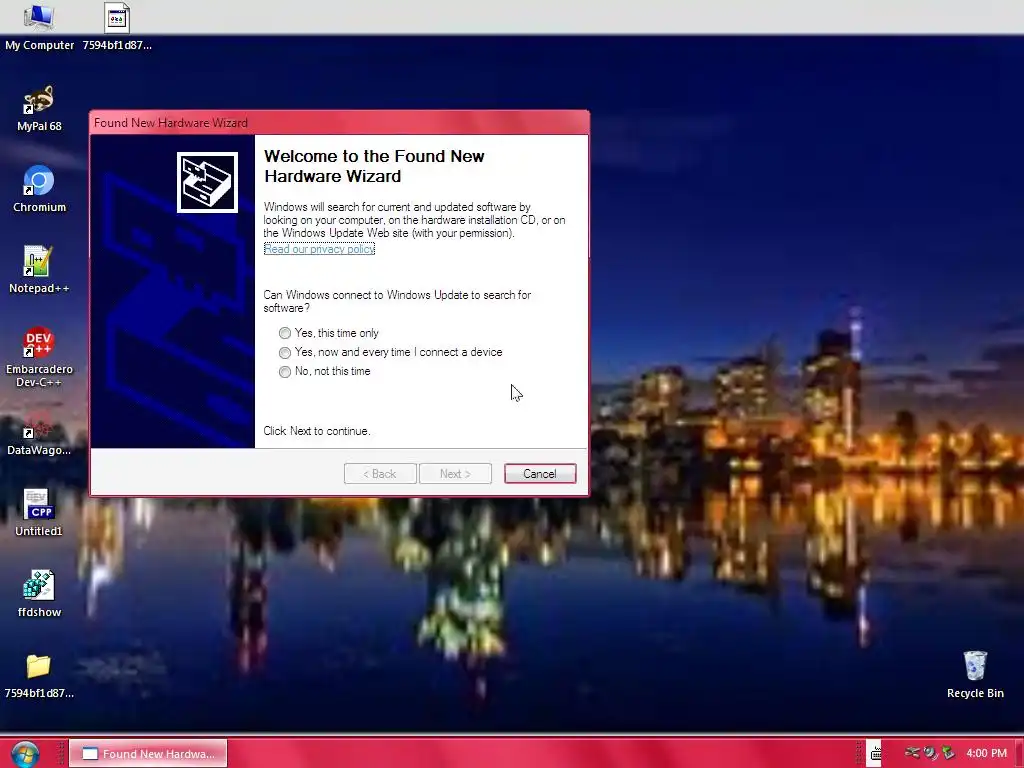The width and height of the screenshot is (1024, 768).
Task: Choose 'Yes, now and every time' option
Action: click(x=391, y=352)
